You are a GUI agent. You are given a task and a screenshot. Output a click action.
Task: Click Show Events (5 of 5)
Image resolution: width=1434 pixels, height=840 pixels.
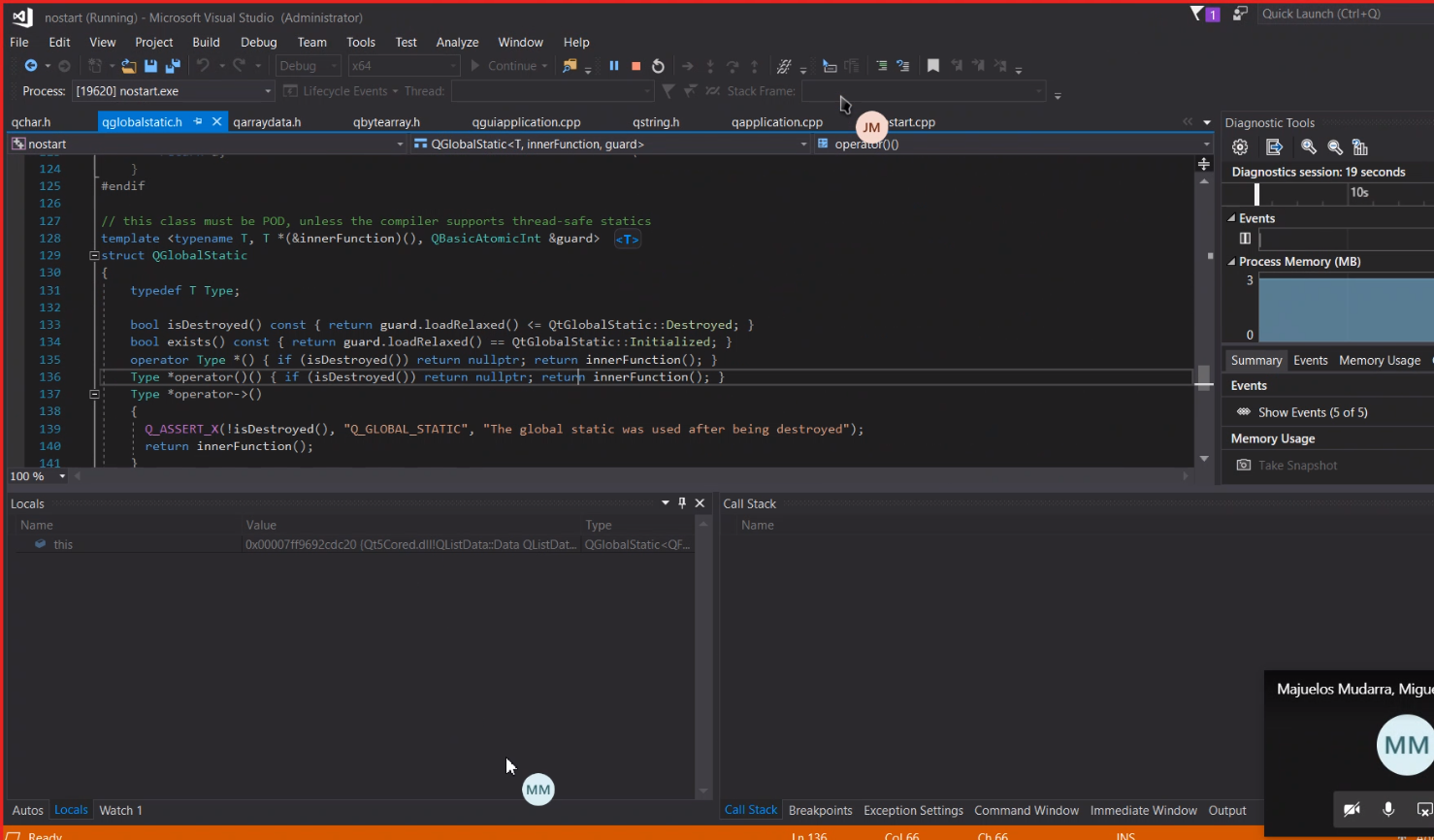pyautogui.click(x=1312, y=412)
